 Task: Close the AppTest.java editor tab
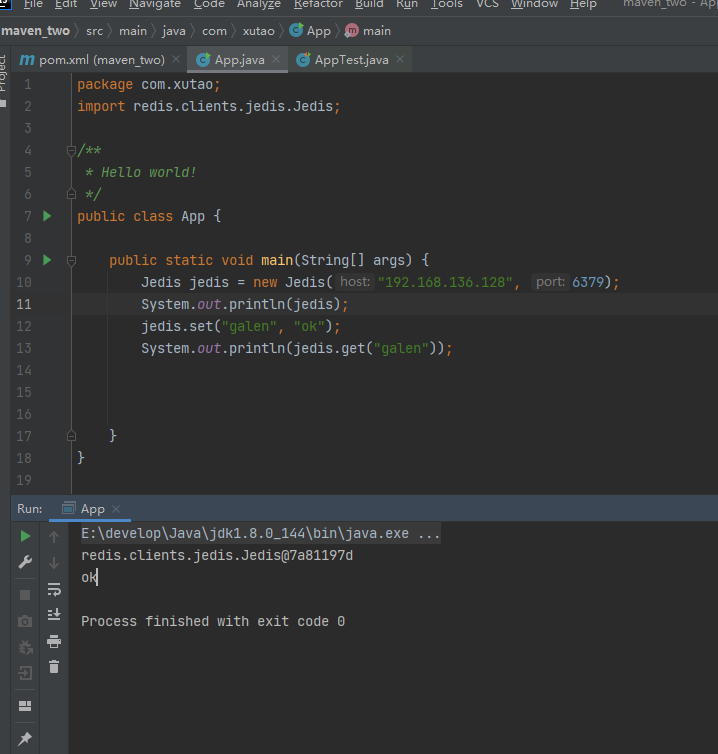(400, 59)
